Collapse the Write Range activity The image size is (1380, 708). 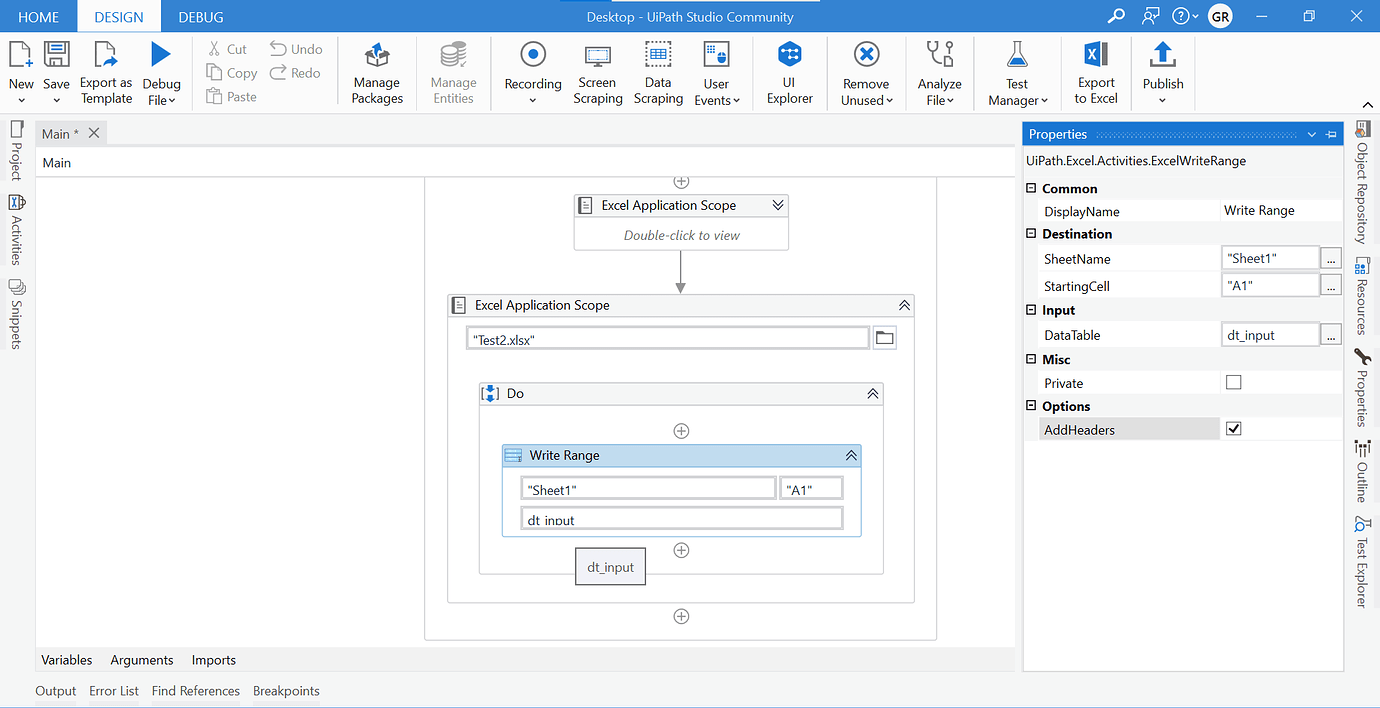point(851,455)
